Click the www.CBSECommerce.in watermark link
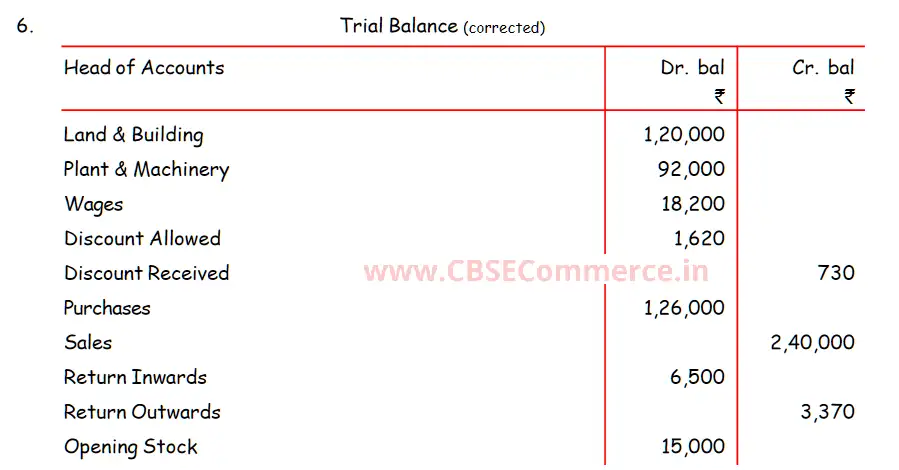899x470 pixels. point(536,272)
